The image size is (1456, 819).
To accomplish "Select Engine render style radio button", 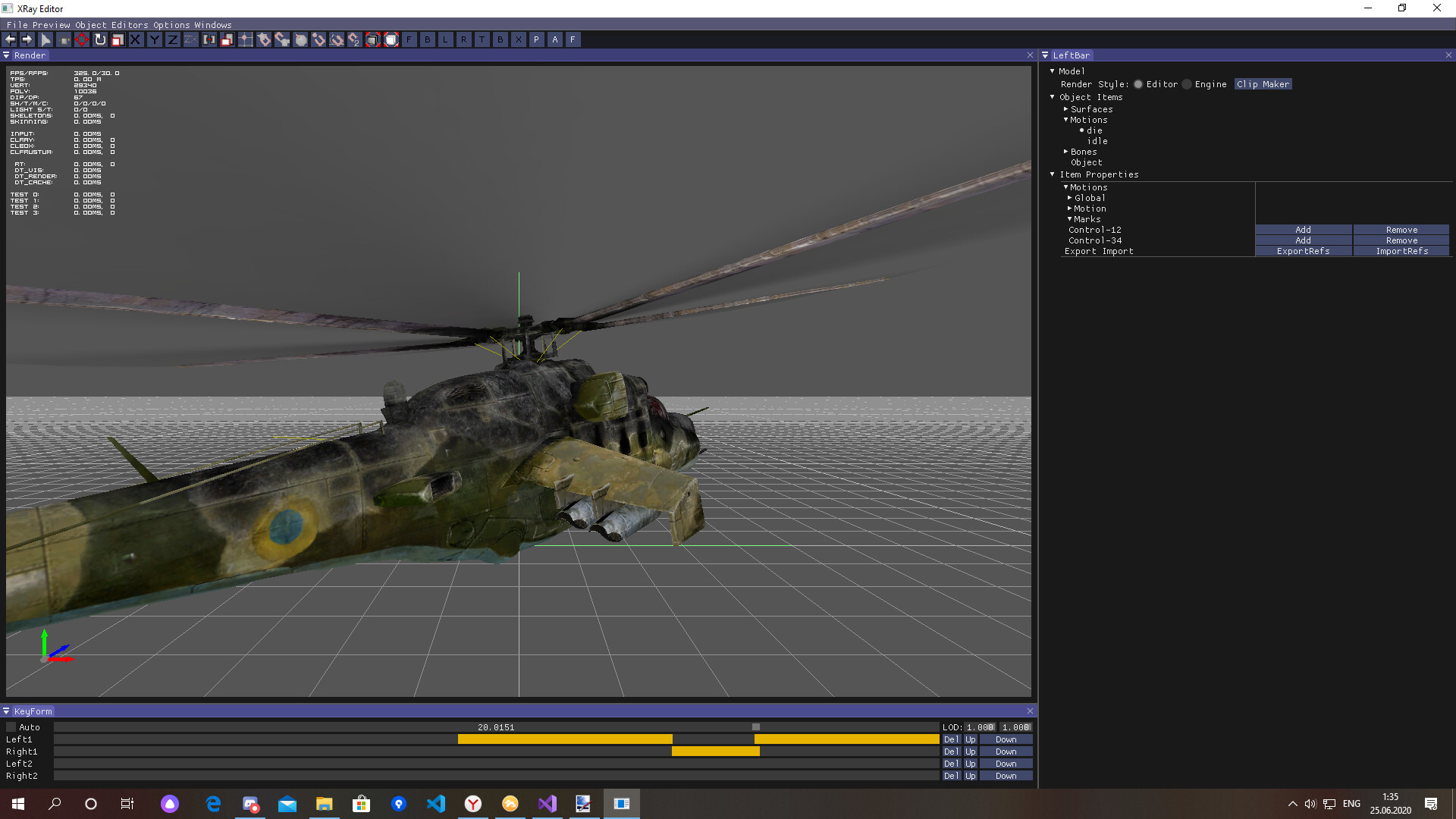I will pyautogui.click(x=1187, y=84).
